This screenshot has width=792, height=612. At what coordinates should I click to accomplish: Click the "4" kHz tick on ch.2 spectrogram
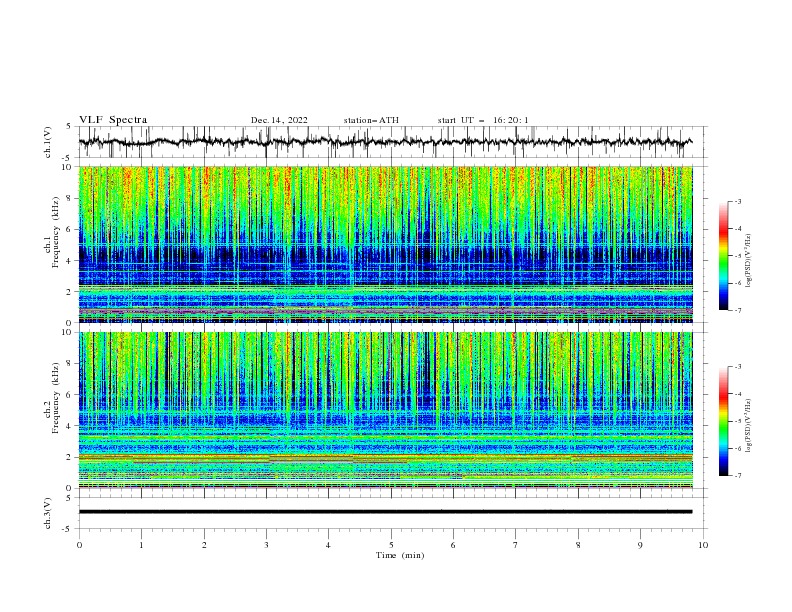click(x=70, y=427)
